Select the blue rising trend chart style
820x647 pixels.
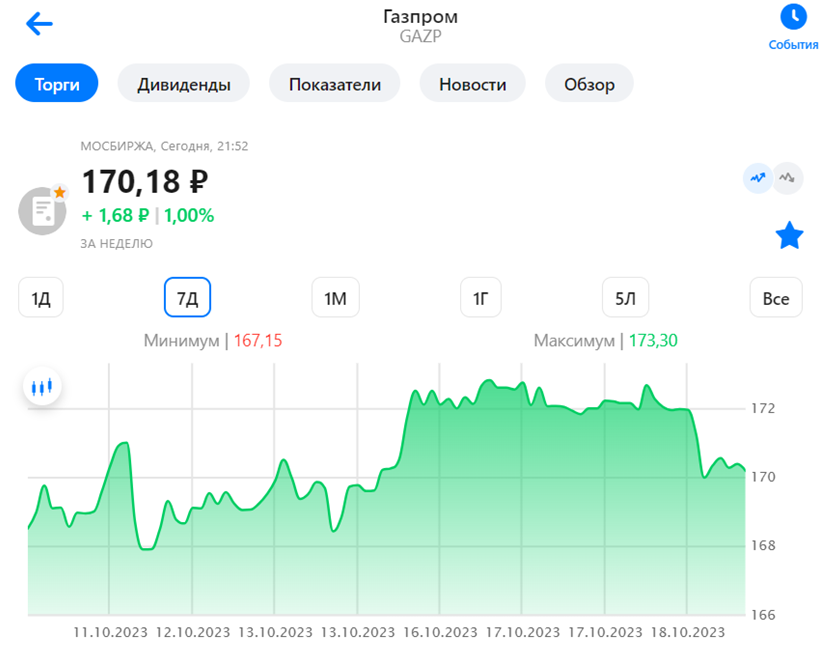[x=757, y=177]
